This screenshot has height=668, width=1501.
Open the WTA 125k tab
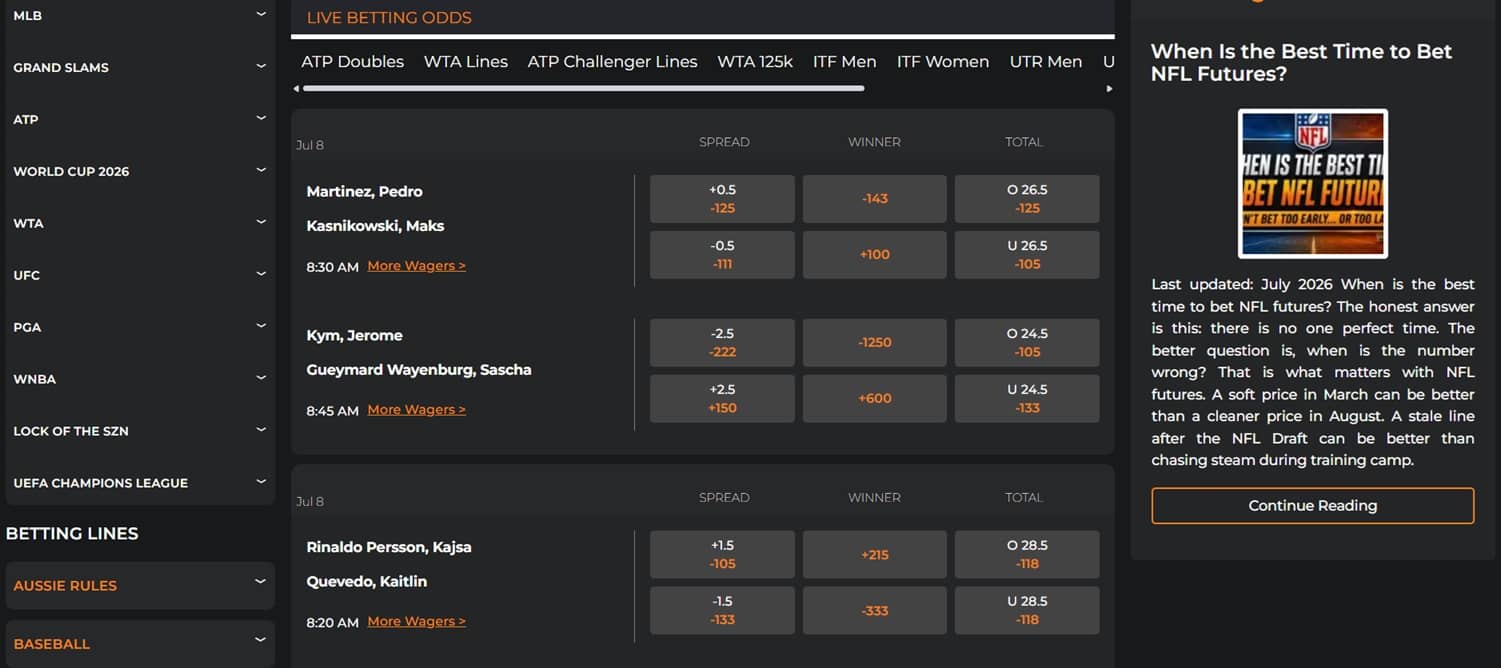tap(755, 62)
